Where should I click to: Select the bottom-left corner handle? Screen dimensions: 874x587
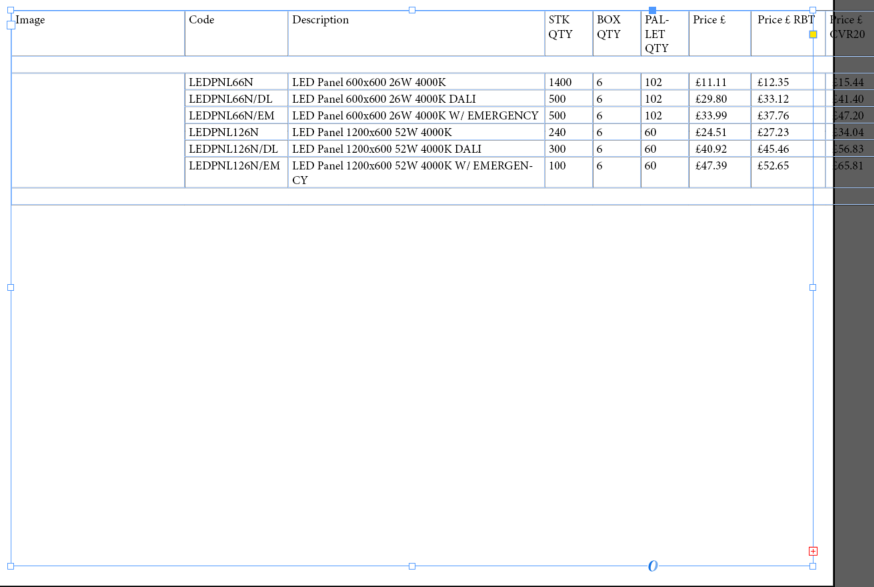click(11, 566)
